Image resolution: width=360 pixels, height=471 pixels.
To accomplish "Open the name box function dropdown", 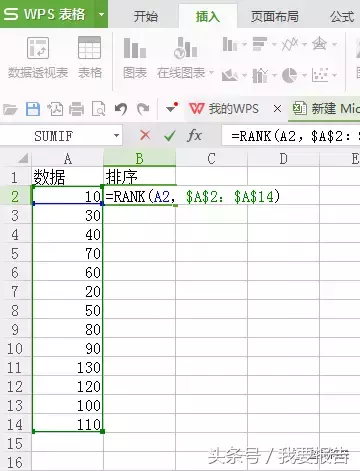I will 116,136.
